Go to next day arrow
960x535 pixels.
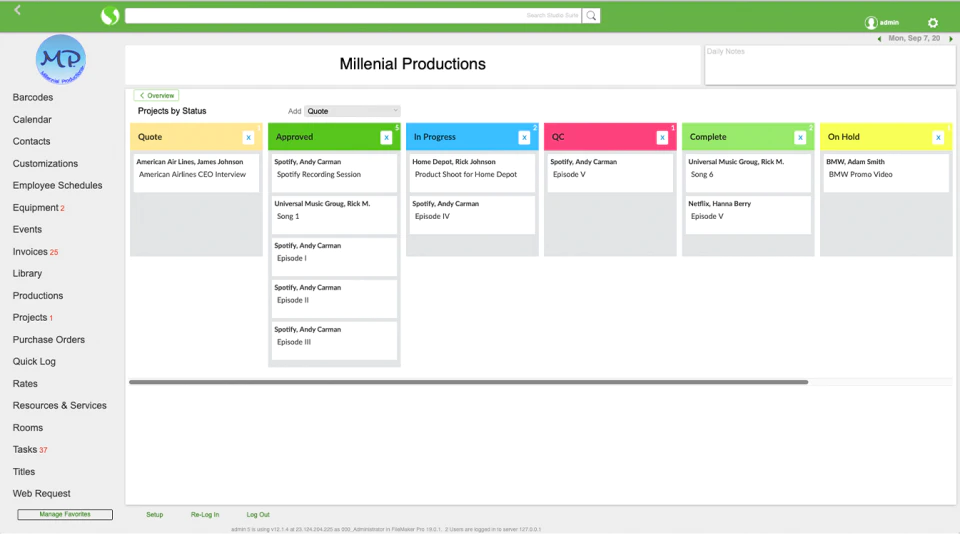point(951,39)
